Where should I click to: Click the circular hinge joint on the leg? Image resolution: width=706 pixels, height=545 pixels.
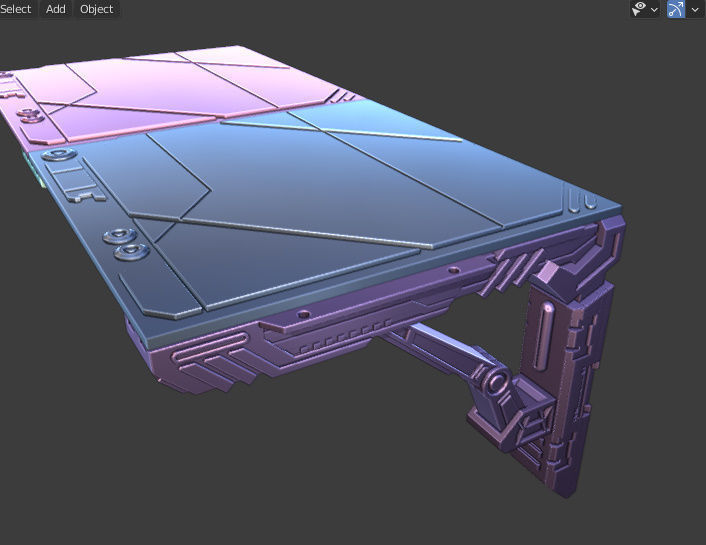click(x=496, y=383)
